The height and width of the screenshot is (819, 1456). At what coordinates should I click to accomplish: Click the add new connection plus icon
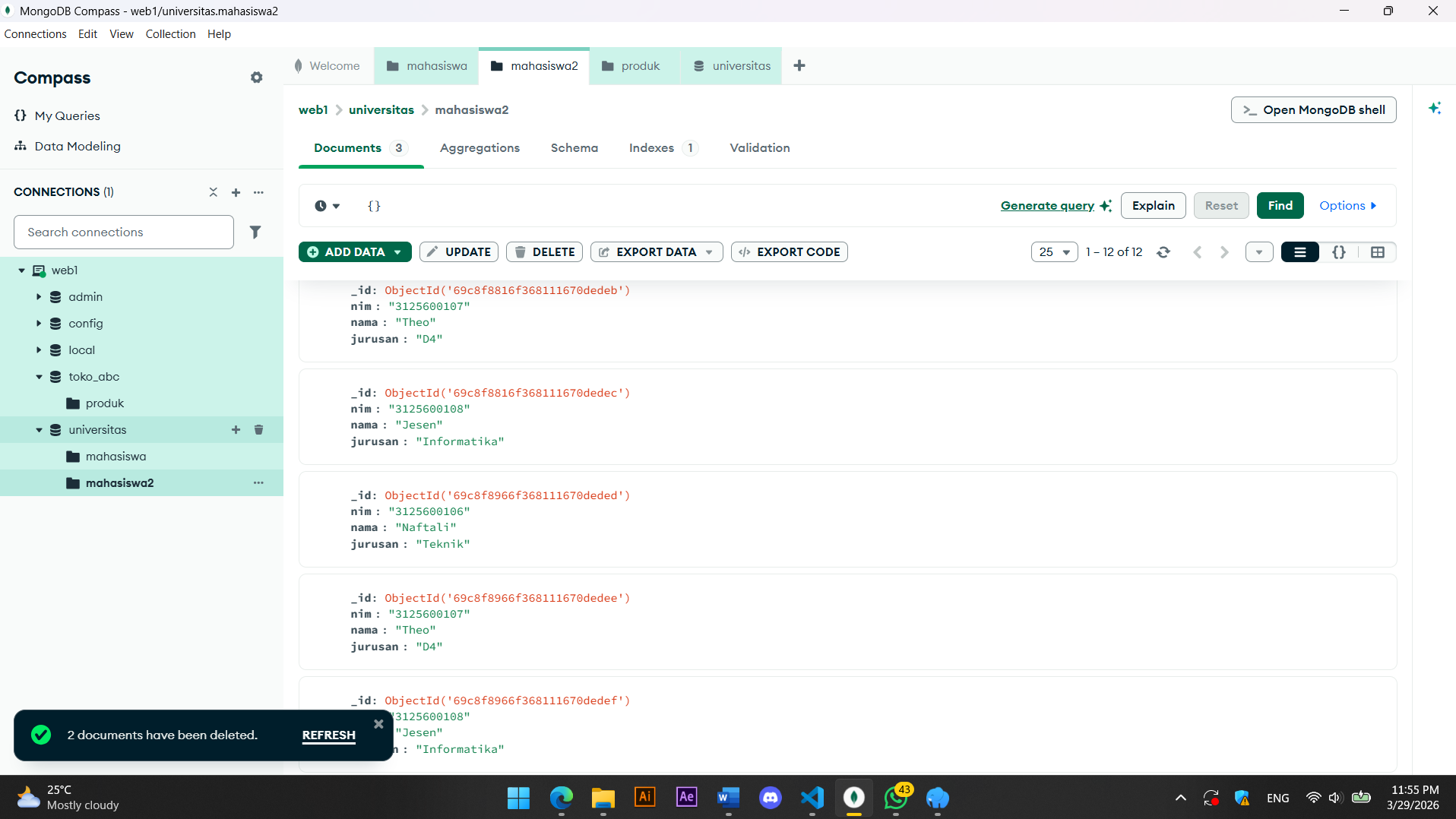236,192
